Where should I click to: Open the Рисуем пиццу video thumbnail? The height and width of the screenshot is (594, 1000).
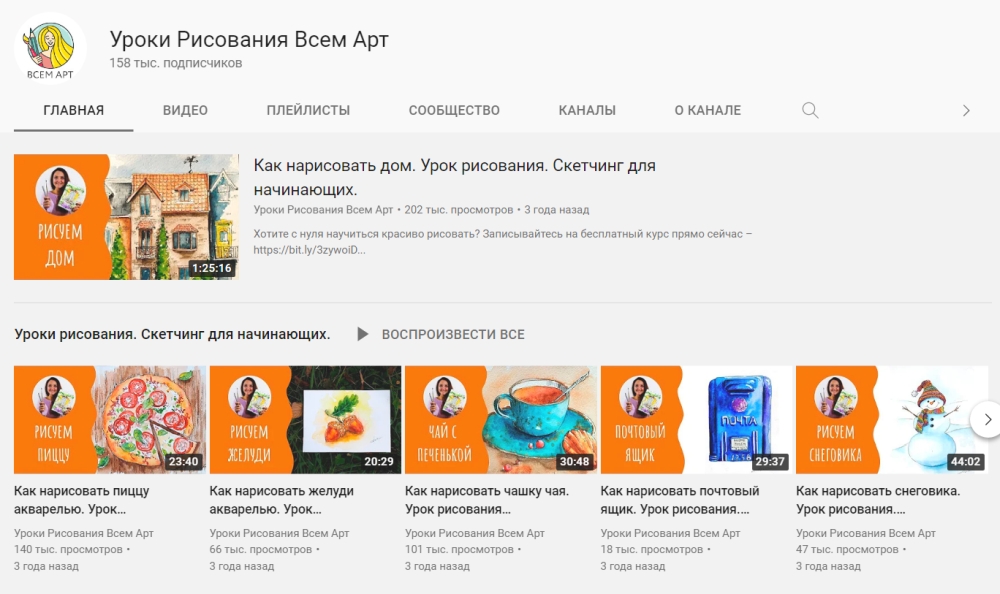pos(110,419)
